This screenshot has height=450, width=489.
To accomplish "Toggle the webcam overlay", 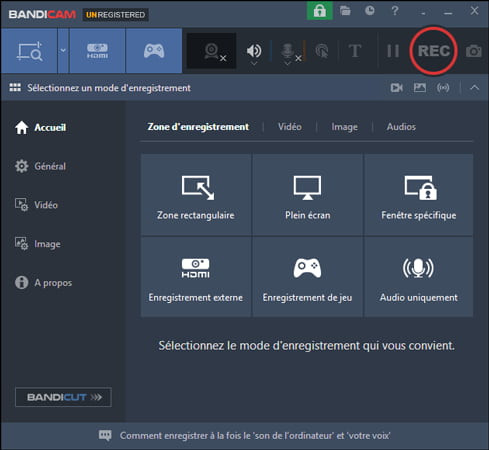I will [x=212, y=51].
